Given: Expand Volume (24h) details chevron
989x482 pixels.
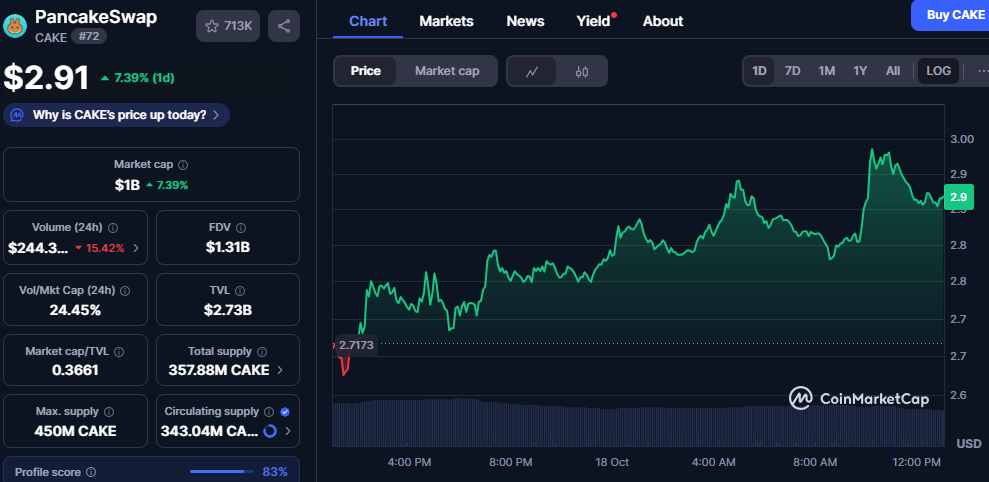Looking at the screenshot, I should click(136, 247).
